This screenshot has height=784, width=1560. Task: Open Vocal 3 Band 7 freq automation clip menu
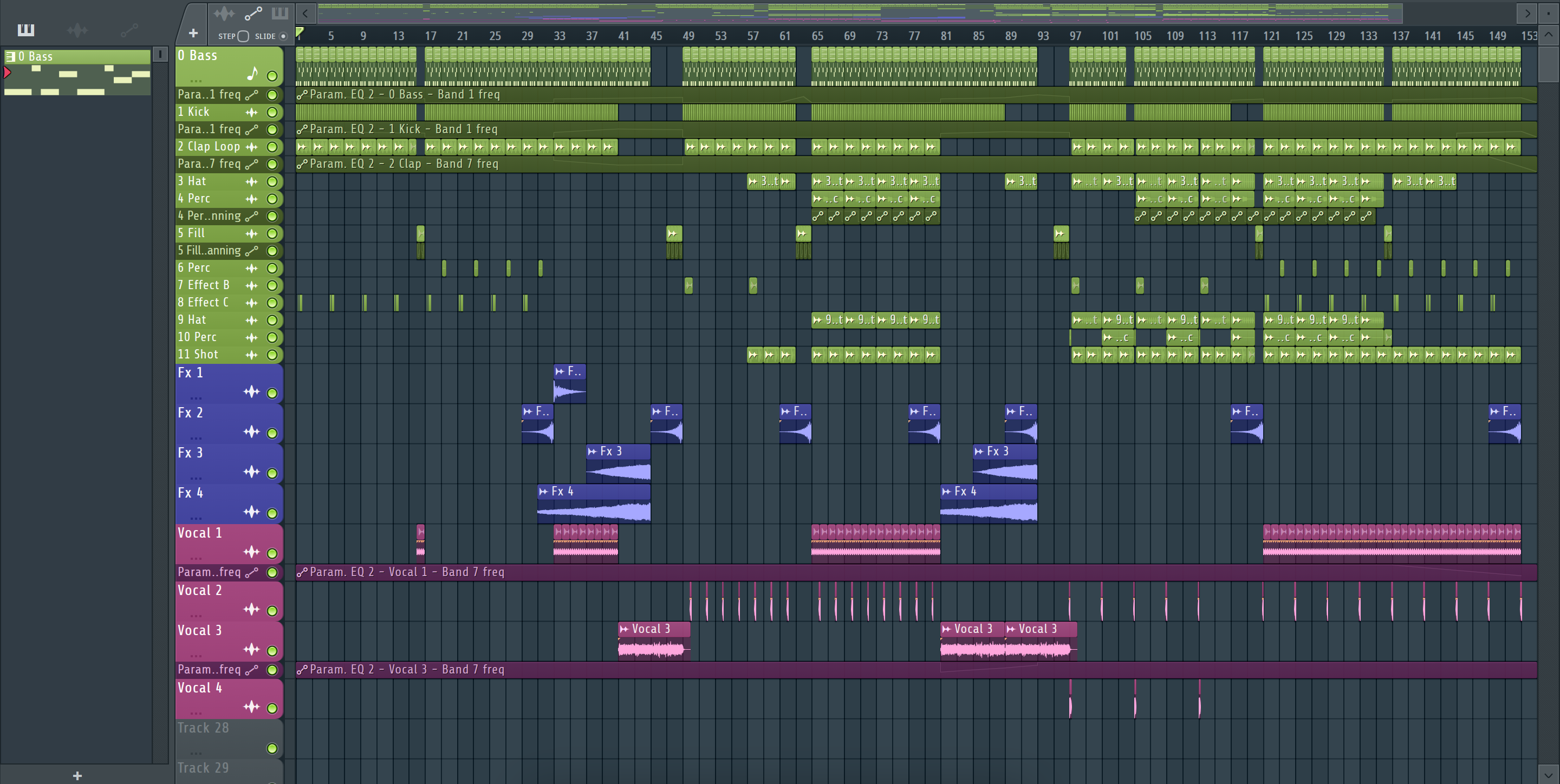[302, 670]
